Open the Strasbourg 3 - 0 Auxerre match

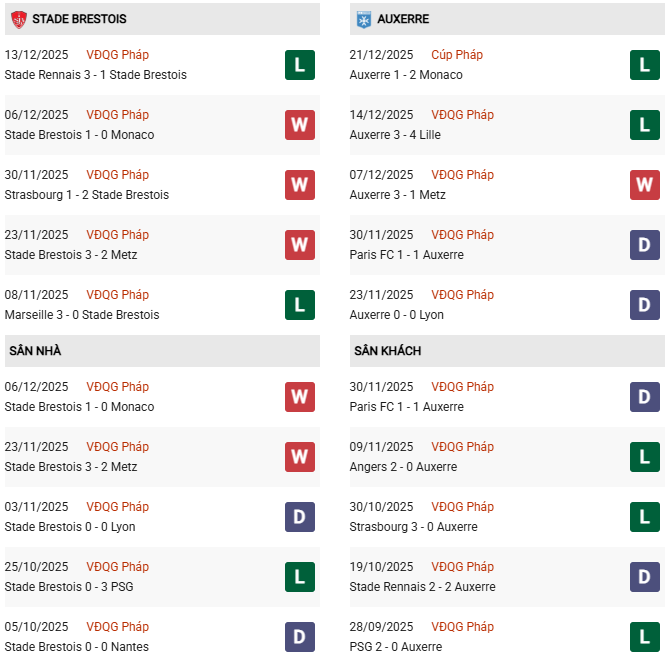click(x=413, y=527)
